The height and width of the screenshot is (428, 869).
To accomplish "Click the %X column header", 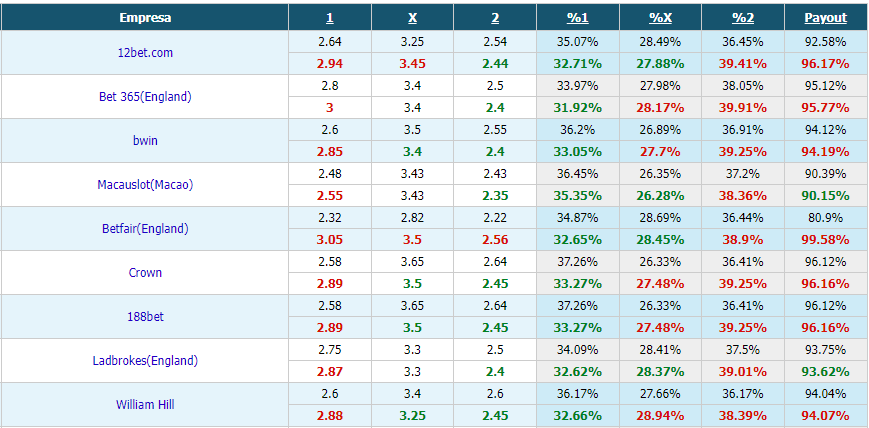I will tap(661, 18).
